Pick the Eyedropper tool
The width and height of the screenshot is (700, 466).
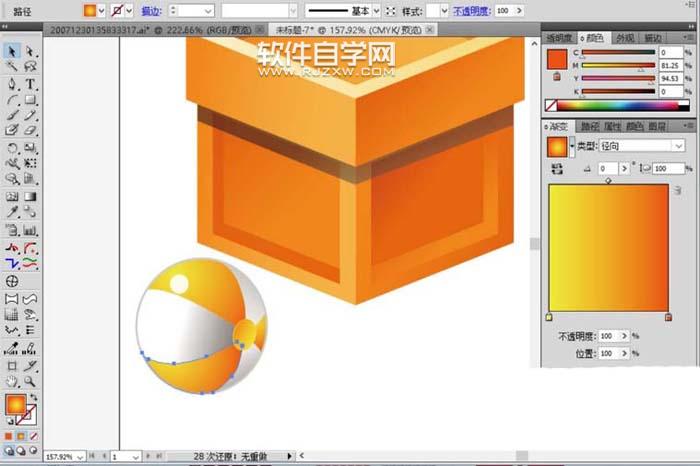click(12, 212)
